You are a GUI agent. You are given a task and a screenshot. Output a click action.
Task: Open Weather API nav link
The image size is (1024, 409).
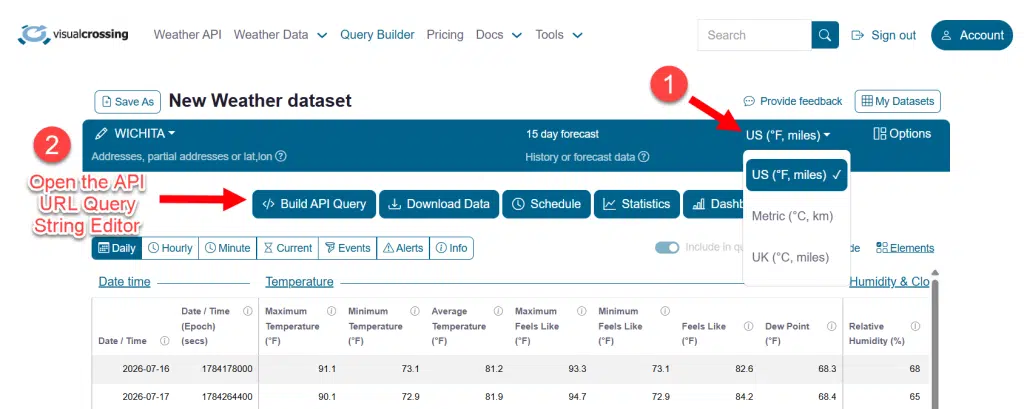click(x=187, y=35)
